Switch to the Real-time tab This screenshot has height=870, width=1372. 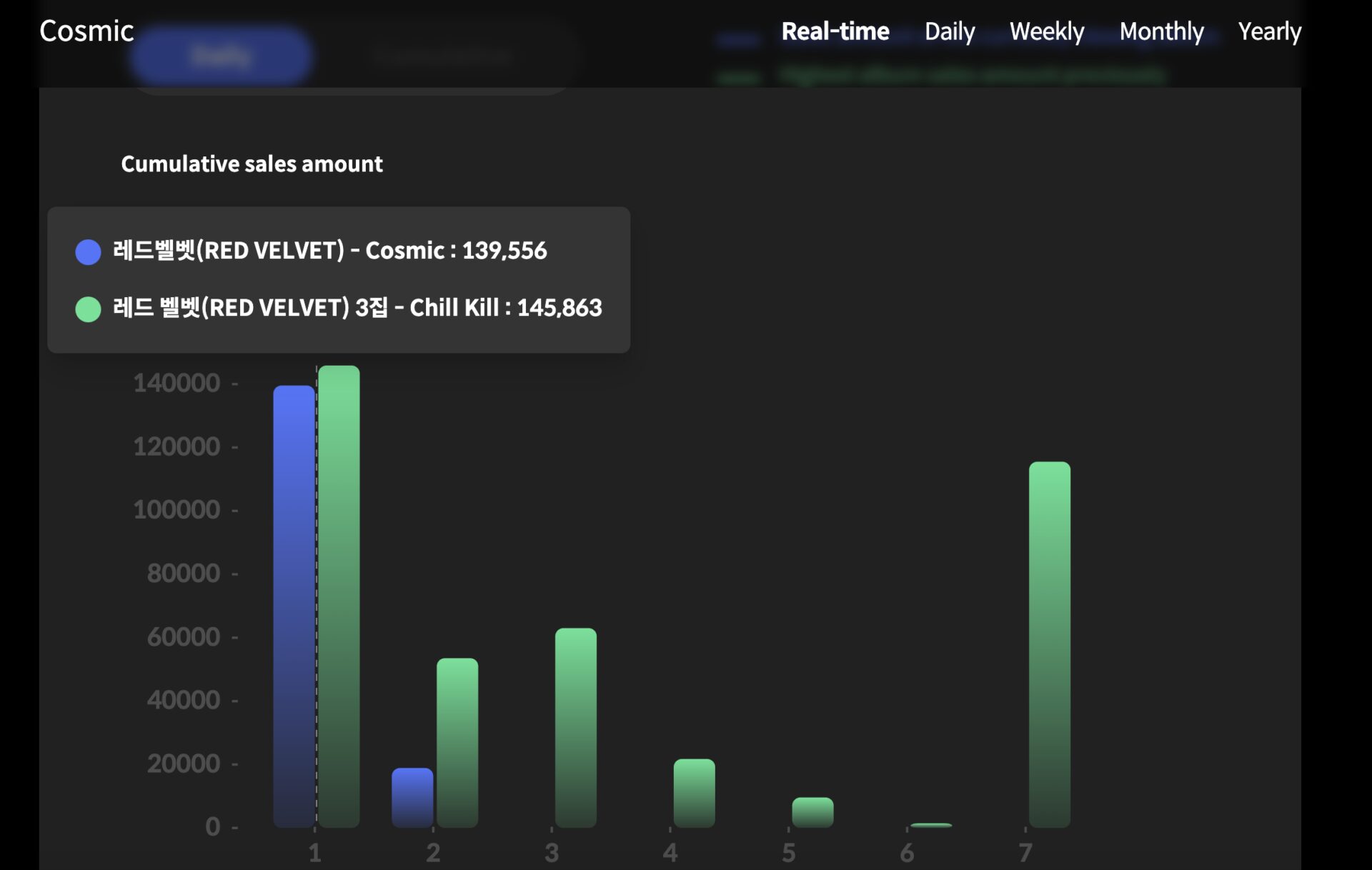pyautogui.click(x=835, y=31)
